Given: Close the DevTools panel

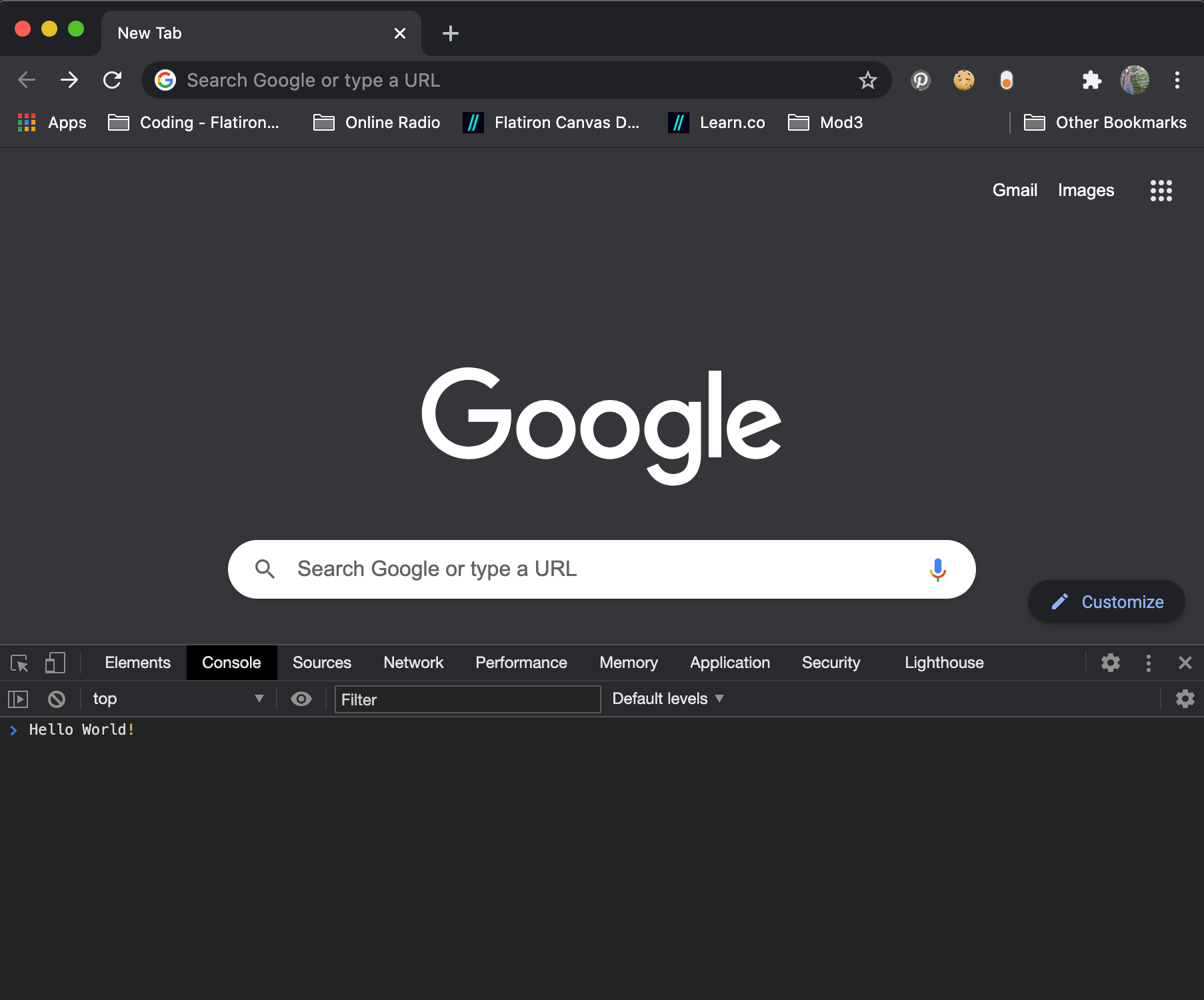Looking at the screenshot, I should pos(1185,663).
